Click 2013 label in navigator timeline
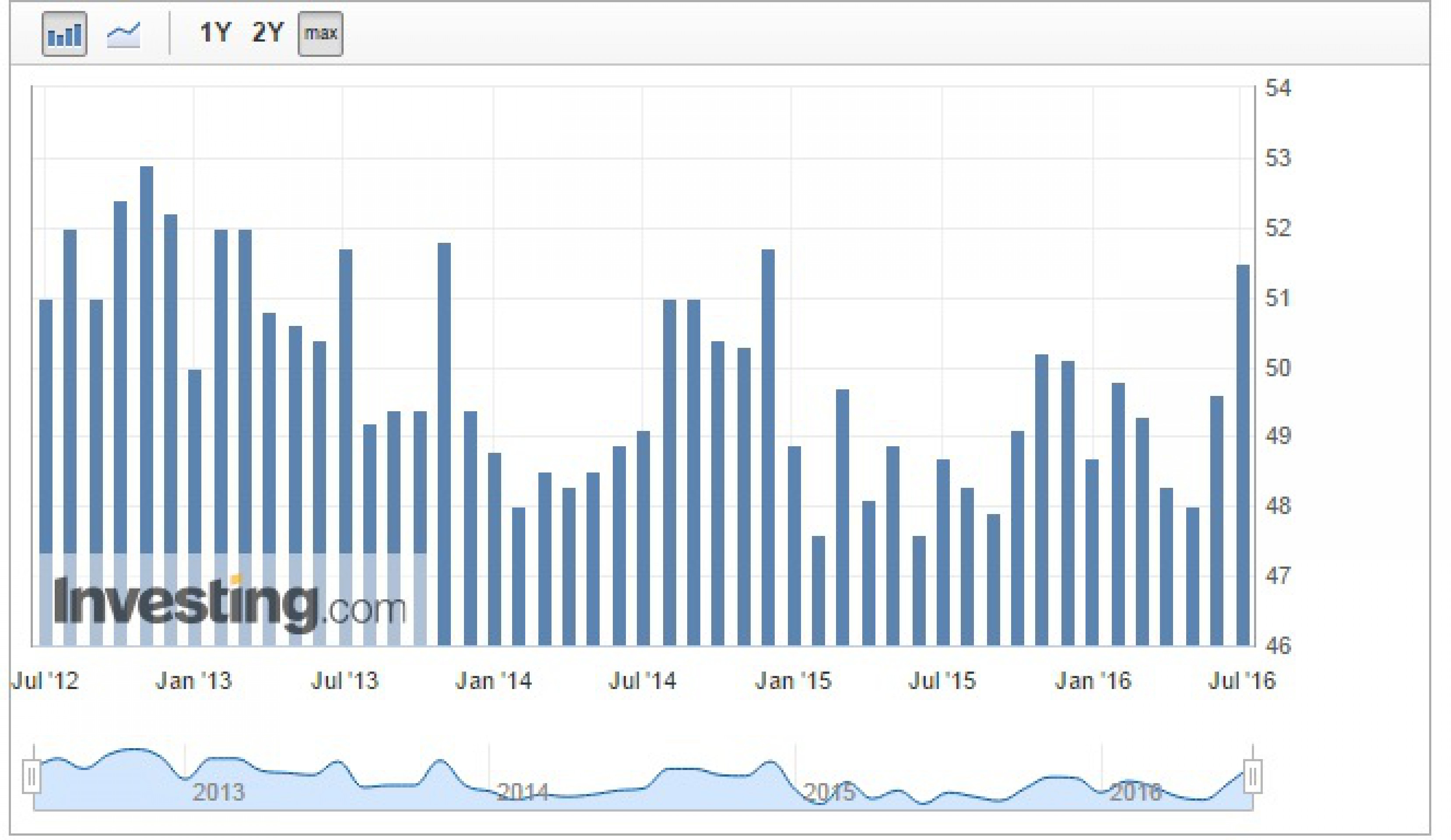 click(218, 792)
